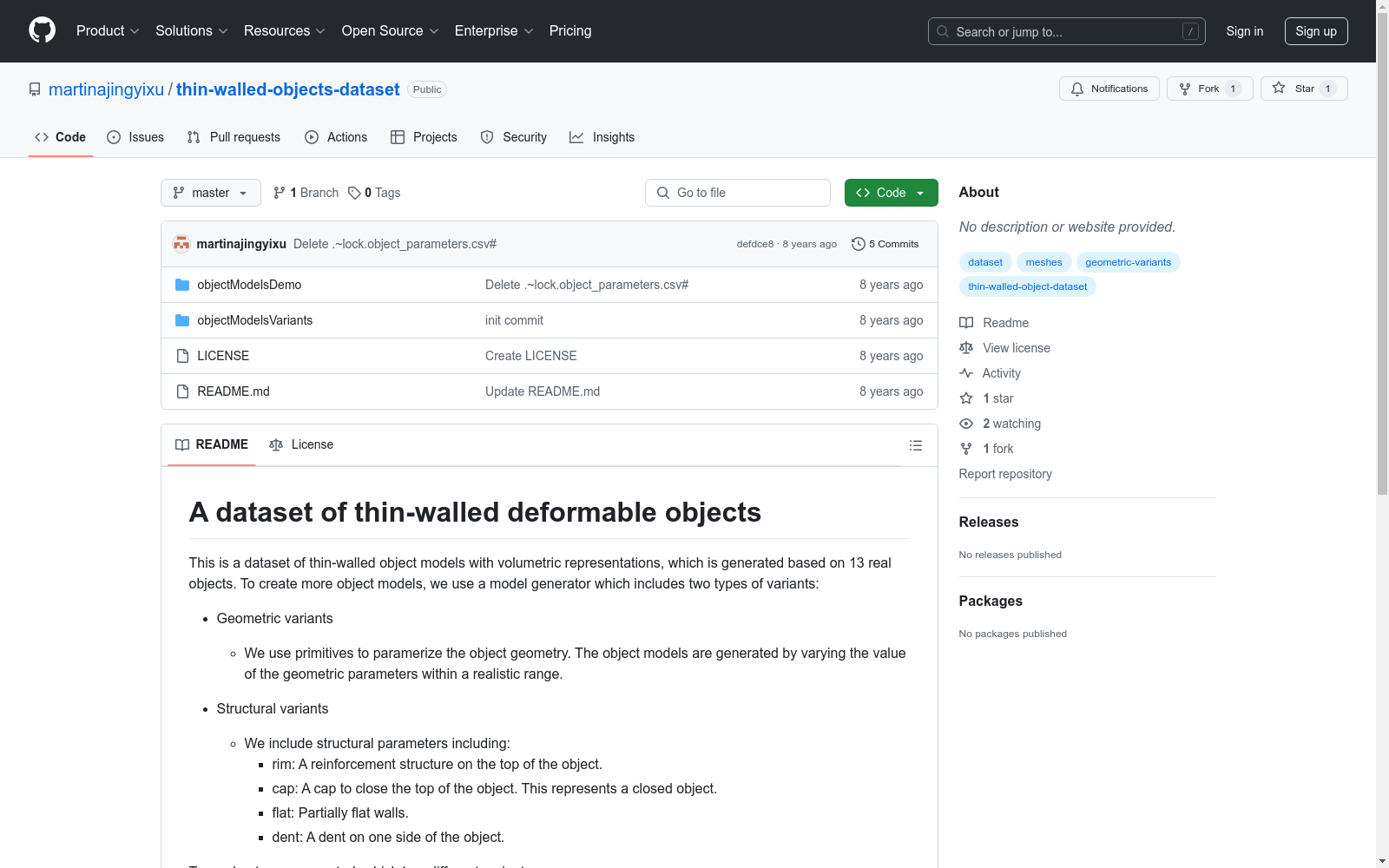Click the Projects table tab icon
1389x868 pixels.
tap(398, 137)
